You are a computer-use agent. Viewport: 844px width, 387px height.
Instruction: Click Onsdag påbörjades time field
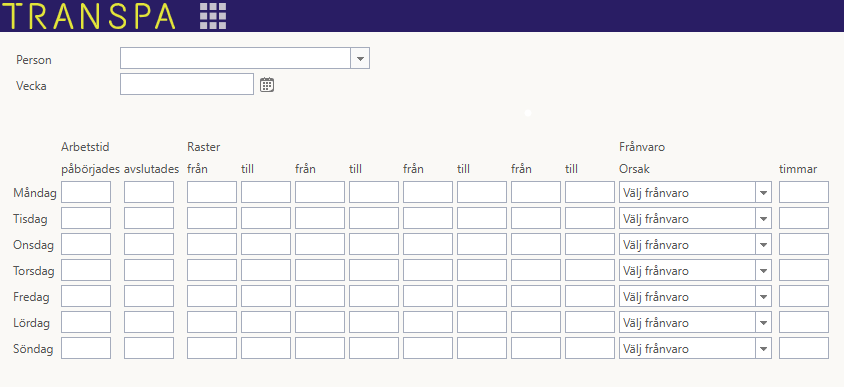tap(86, 244)
